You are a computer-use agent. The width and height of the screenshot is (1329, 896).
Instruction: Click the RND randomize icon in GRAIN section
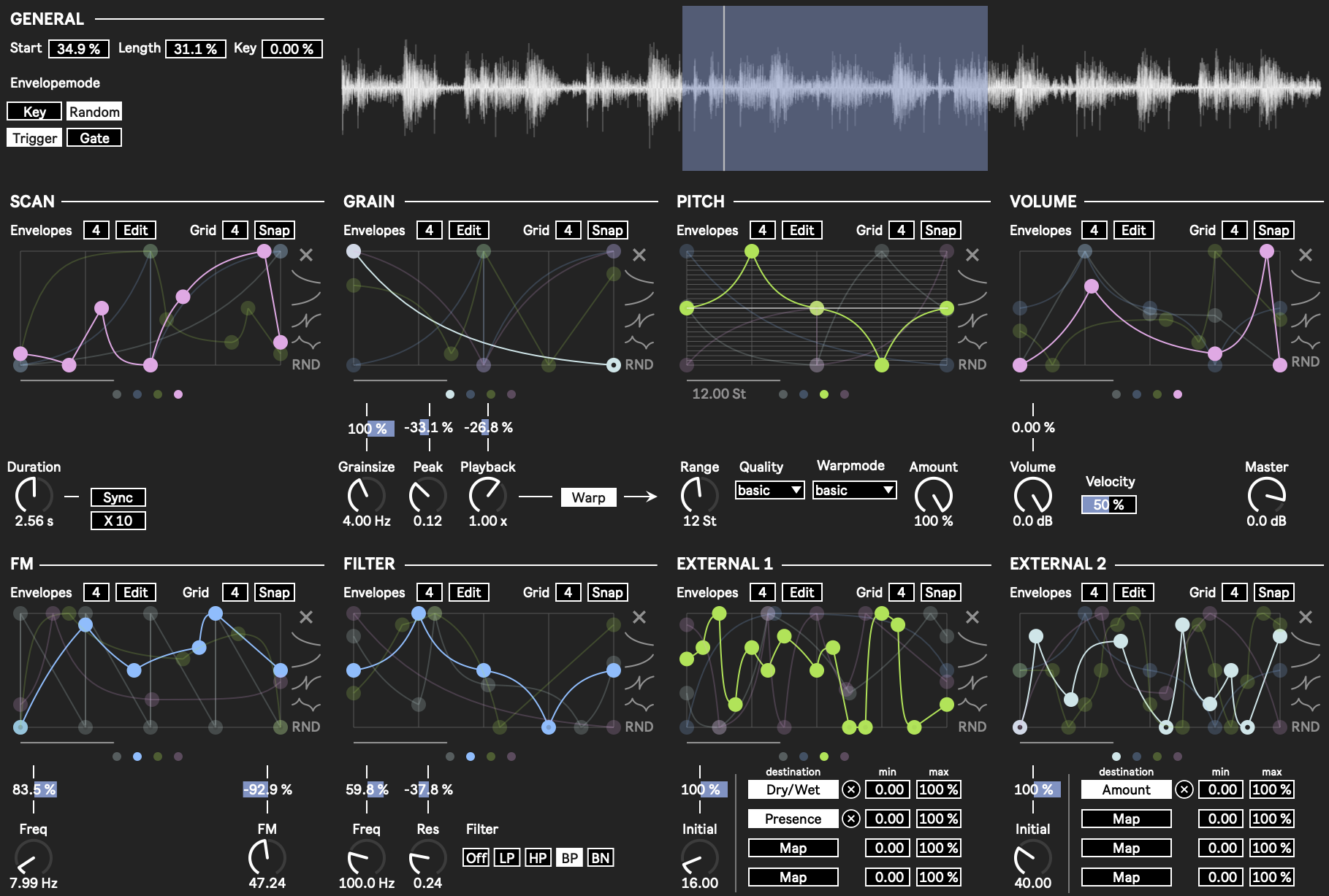click(x=639, y=364)
